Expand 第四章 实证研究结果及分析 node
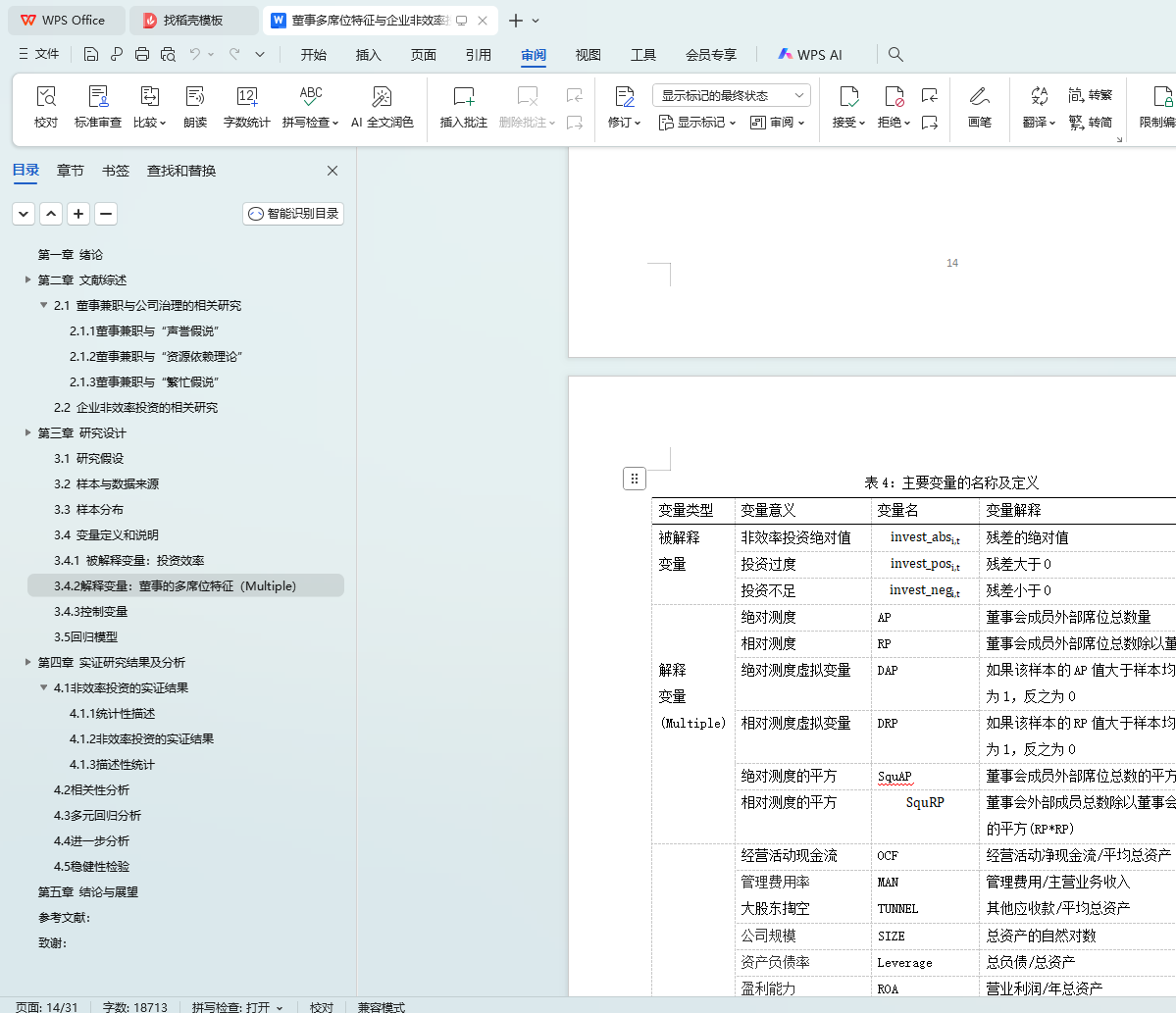Image resolution: width=1176 pixels, height=1013 pixels. [27, 662]
